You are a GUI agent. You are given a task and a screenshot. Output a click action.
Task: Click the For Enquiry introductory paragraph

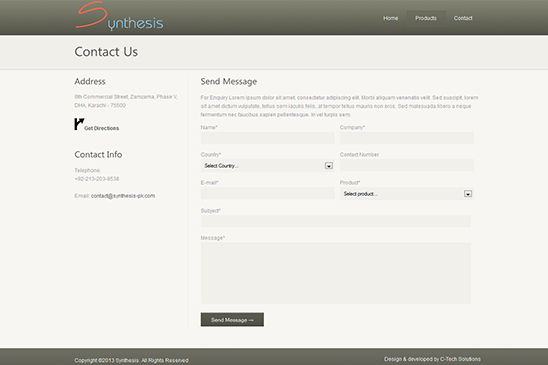click(339, 106)
